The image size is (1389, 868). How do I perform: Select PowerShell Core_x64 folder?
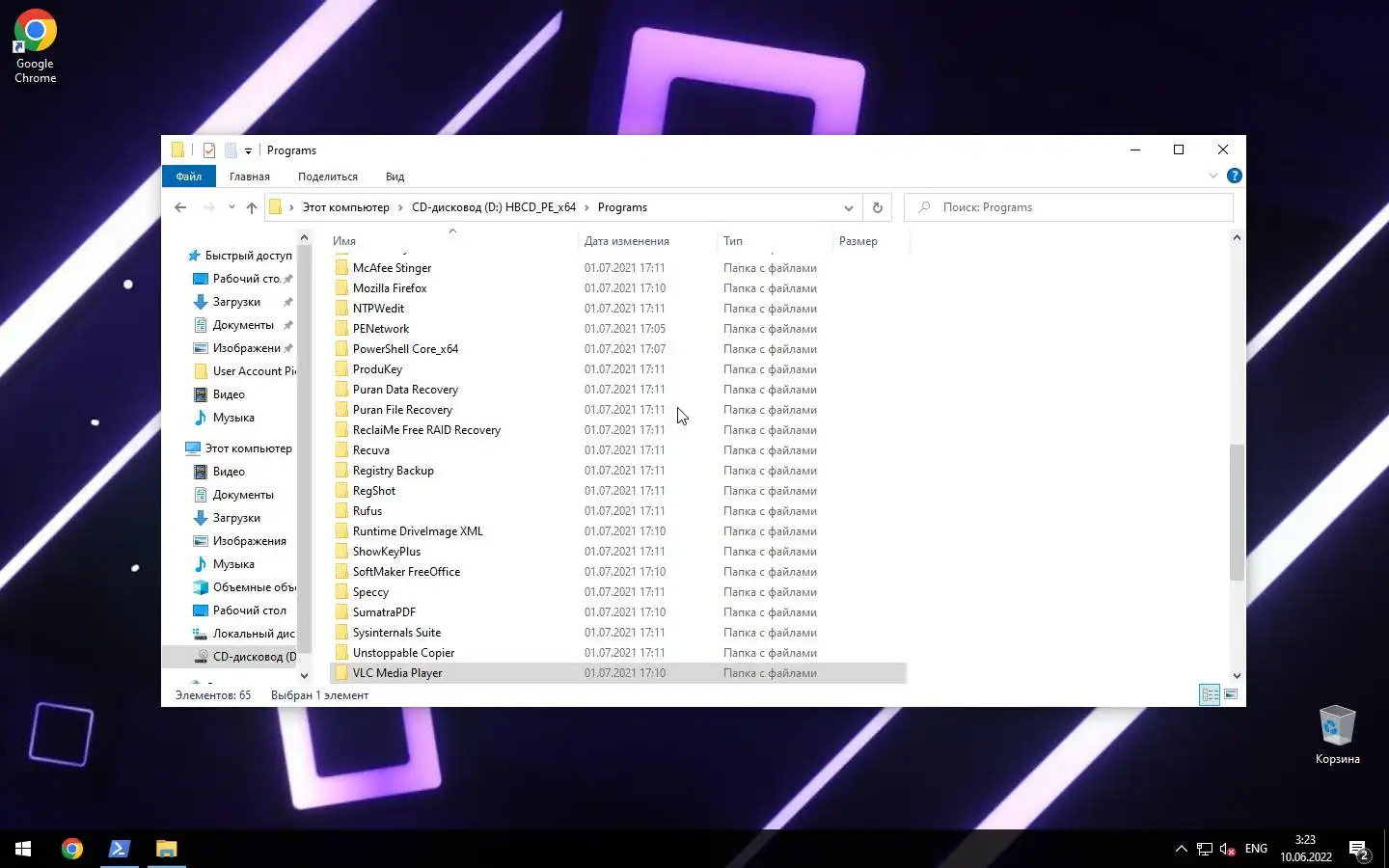pyautogui.click(x=405, y=349)
